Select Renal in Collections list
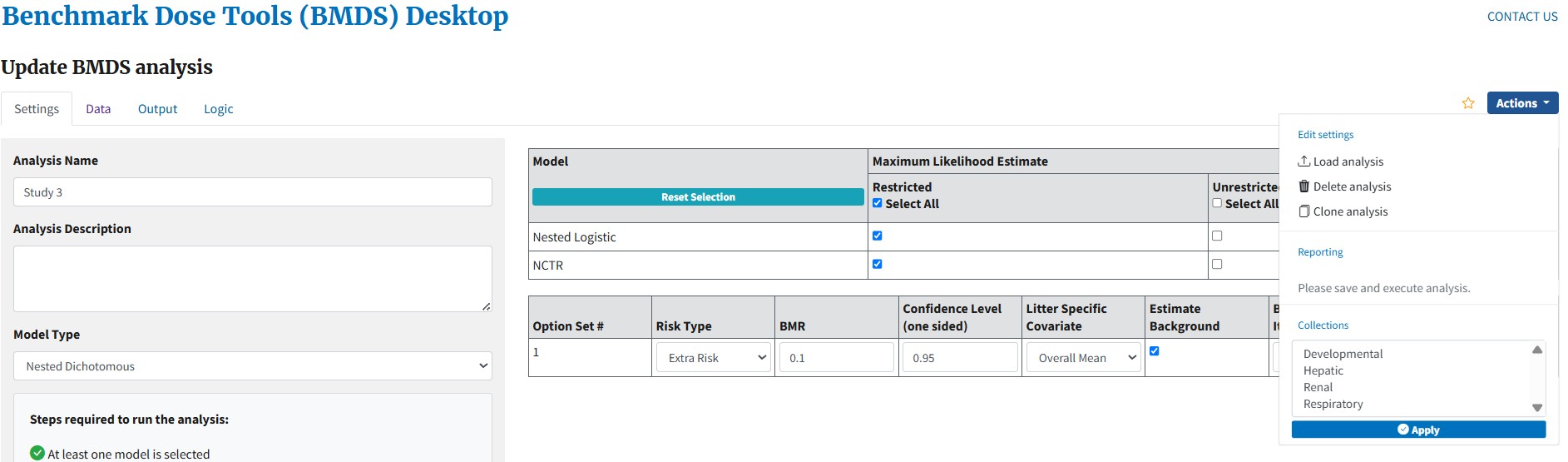 [x=1318, y=387]
